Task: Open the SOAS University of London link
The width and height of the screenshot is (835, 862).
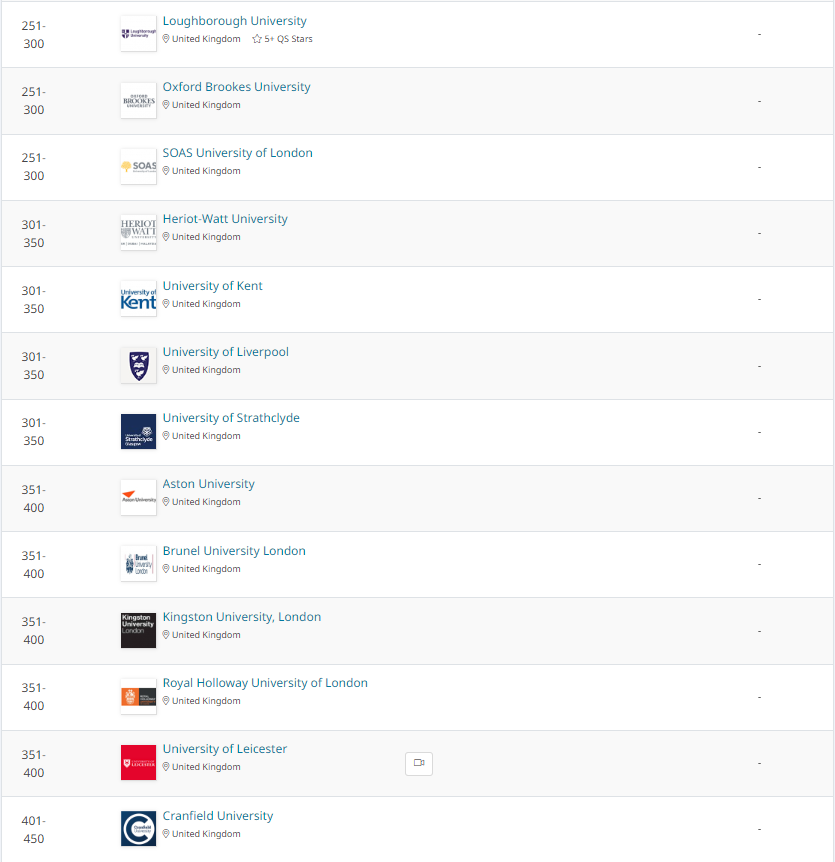Action: click(x=237, y=153)
